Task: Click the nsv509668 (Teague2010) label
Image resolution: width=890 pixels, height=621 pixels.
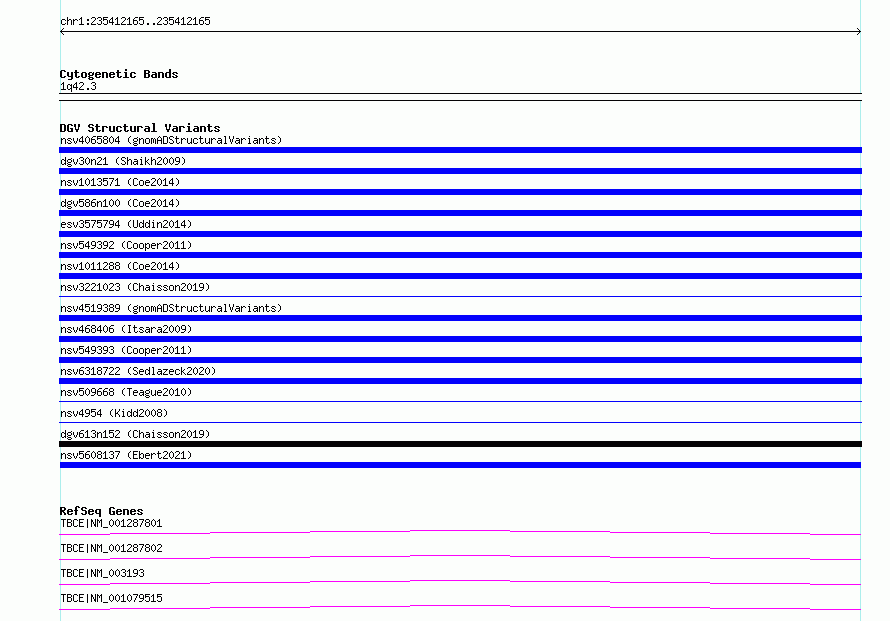Action: coord(126,392)
